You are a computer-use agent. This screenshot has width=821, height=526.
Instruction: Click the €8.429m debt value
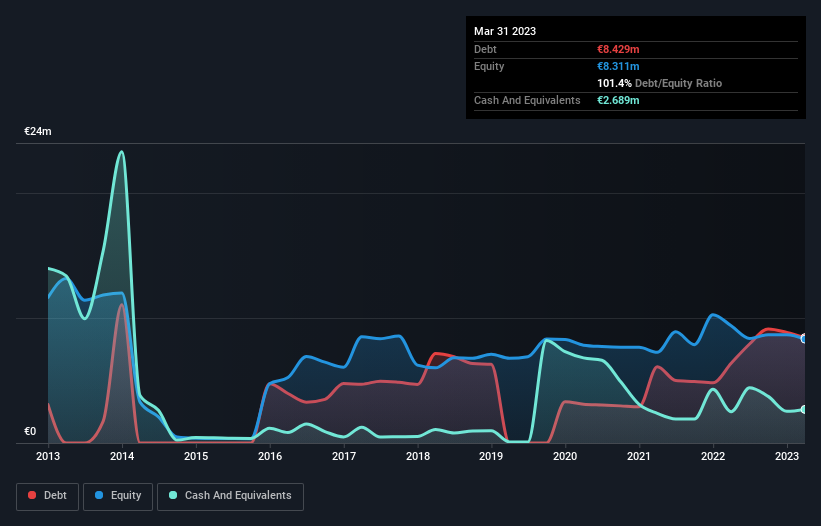click(618, 49)
